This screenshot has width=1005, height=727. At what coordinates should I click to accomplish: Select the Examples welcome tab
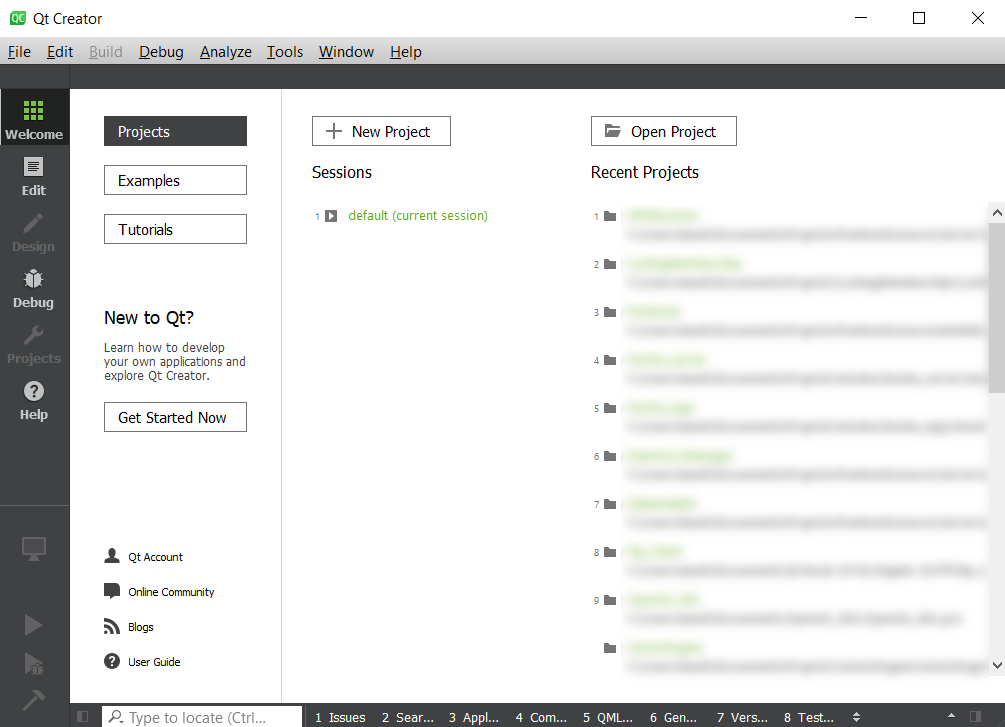175,180
